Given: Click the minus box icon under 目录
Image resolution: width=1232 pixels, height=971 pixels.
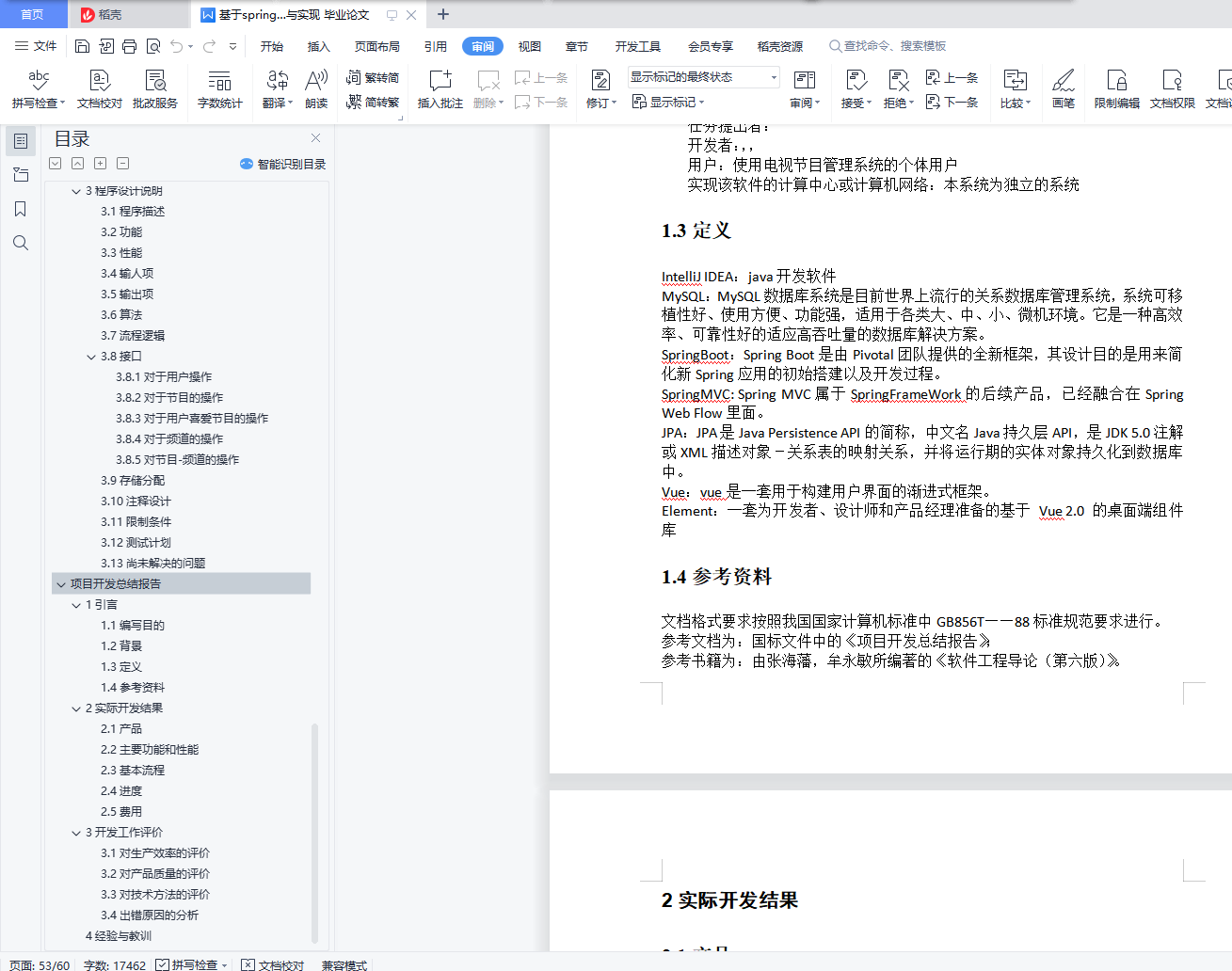Looking at the screenshot, I should [x=123, y=163].
